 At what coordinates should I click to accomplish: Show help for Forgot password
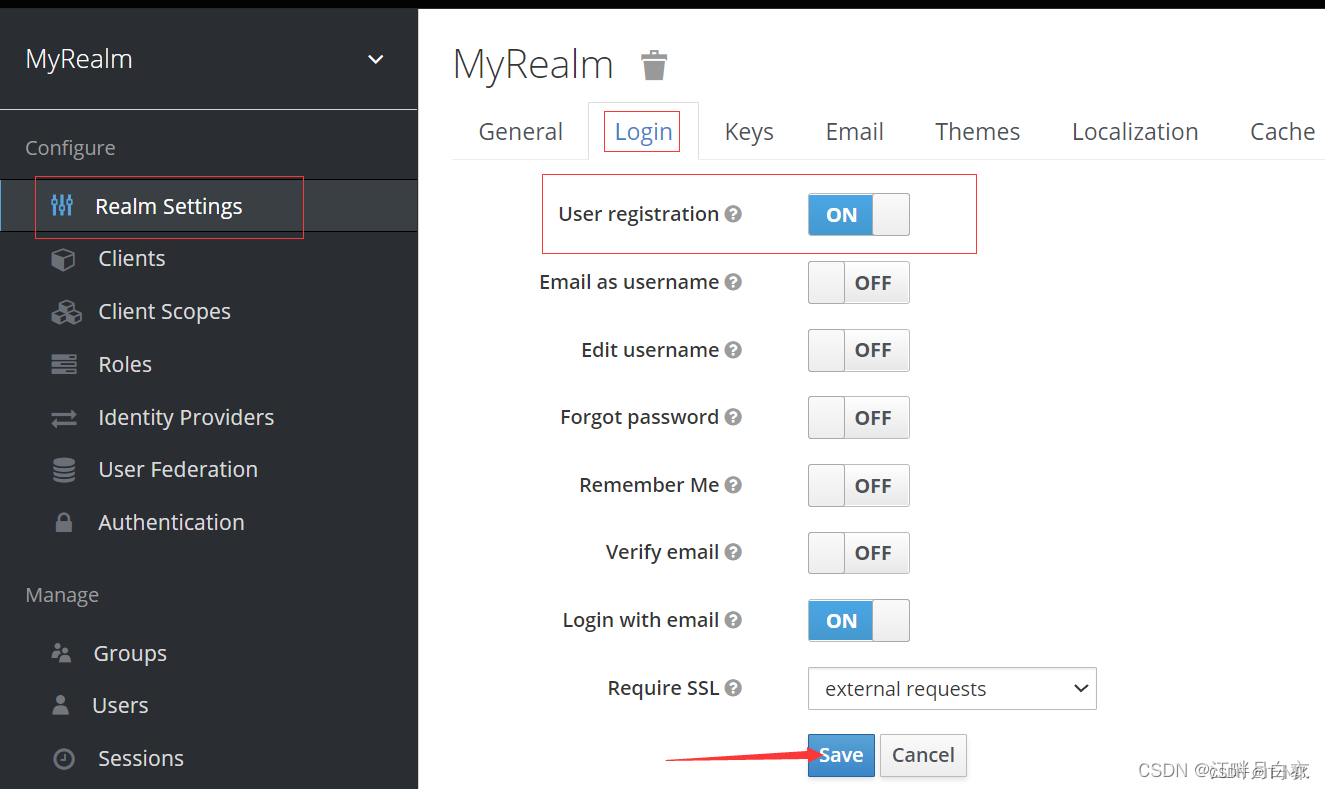[x=733, y=417]
